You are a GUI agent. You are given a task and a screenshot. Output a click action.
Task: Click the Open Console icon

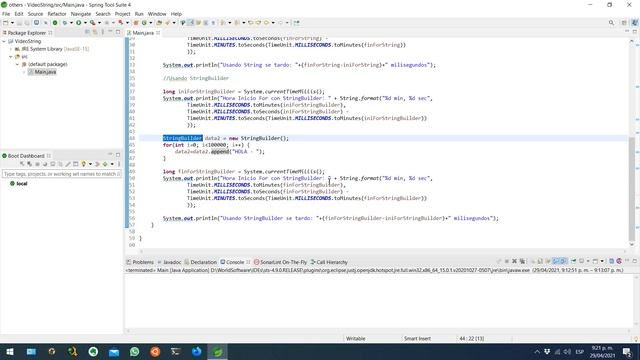tap(596, 261)
